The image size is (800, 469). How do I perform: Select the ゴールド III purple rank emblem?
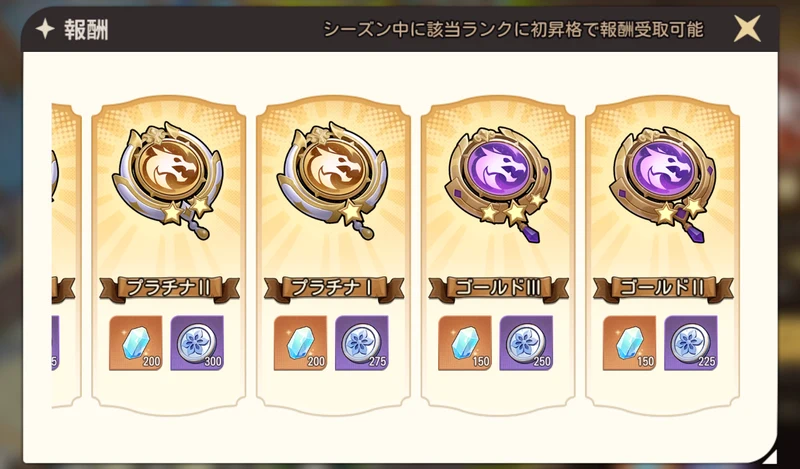click(496, 184)
